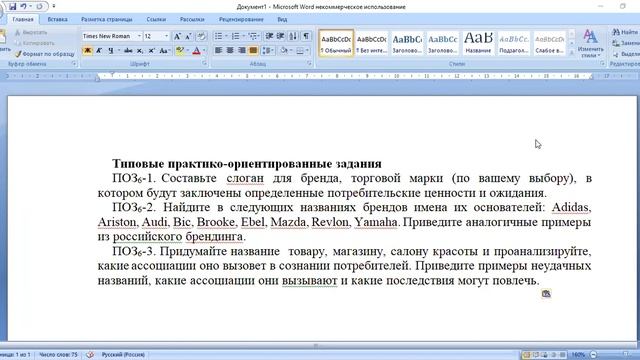The image size is (640, 360).
Task: Click the Заменить (Replace) button
Action: (x=627, y=43)
